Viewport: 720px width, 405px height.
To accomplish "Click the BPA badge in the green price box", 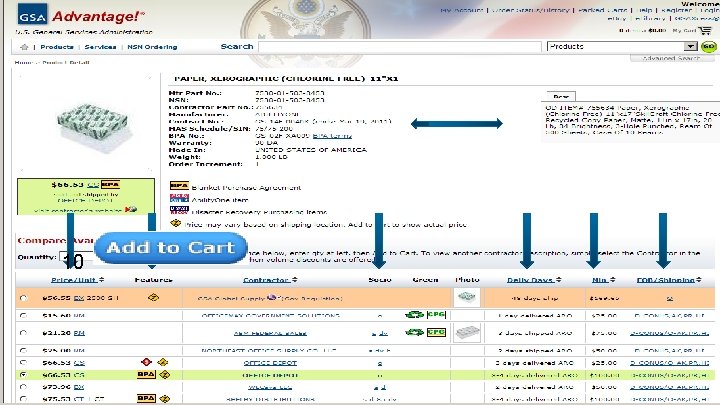I will pyautogui.click(x=110, y=185).
